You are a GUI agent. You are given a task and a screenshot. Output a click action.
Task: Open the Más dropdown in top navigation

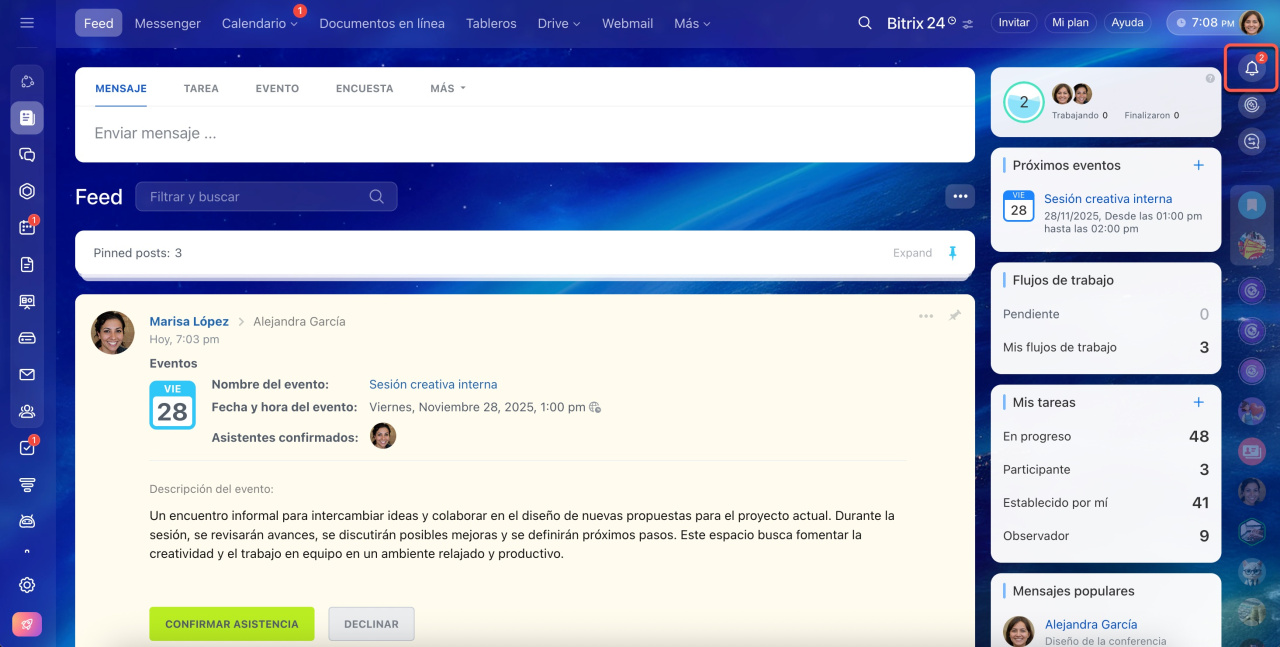(x=692, y=23)
